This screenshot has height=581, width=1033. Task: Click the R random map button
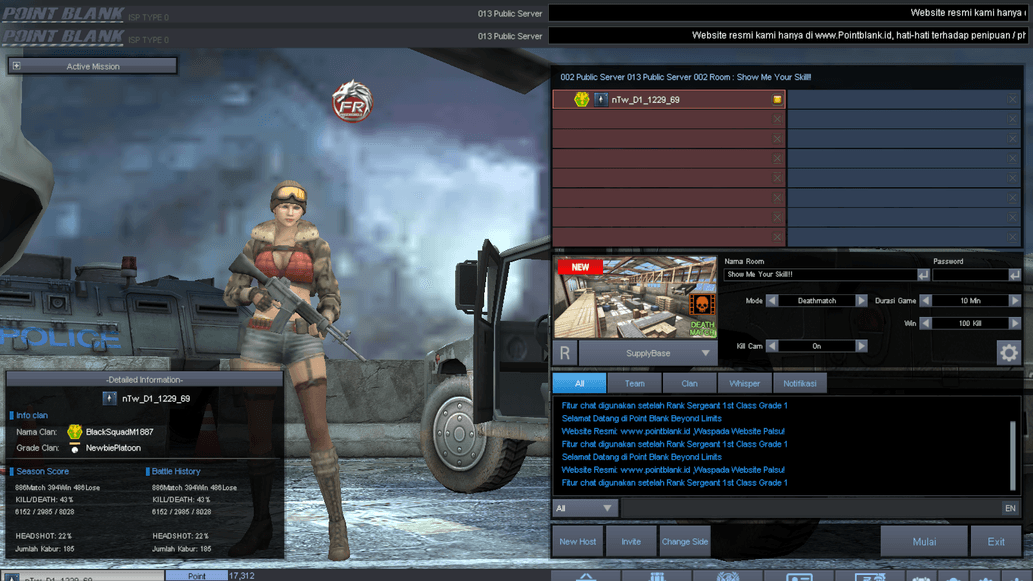[x=565, y=353]
